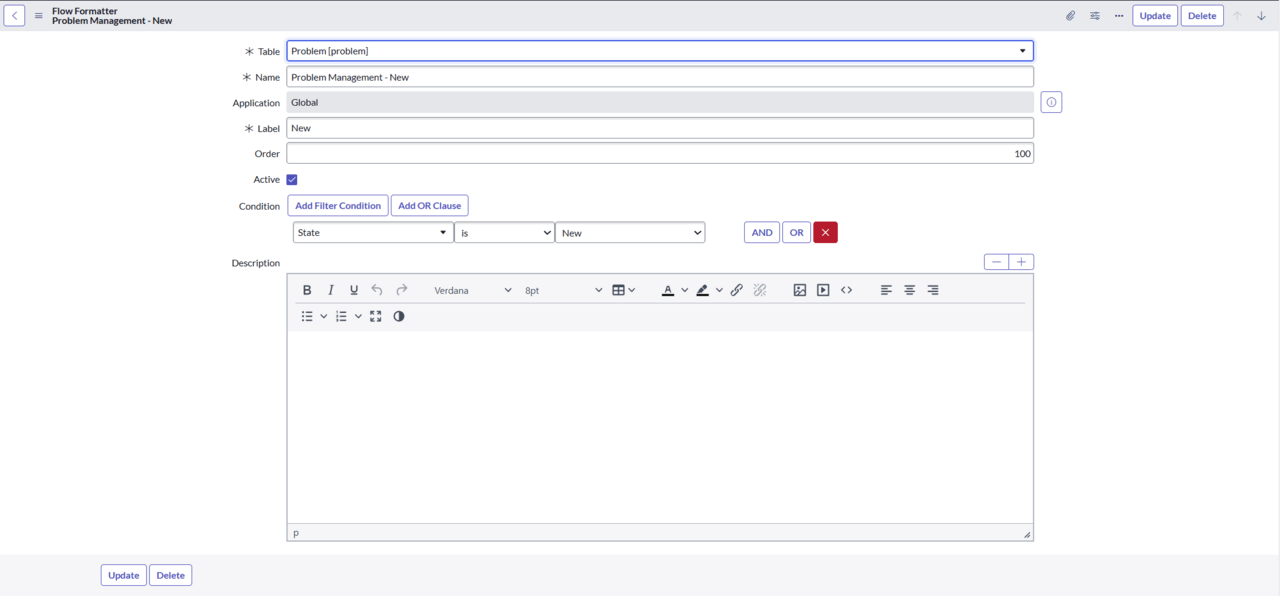Open the personalize form settings icon
This screenshot has height=596, width=1280.
tap(1095, 16)
